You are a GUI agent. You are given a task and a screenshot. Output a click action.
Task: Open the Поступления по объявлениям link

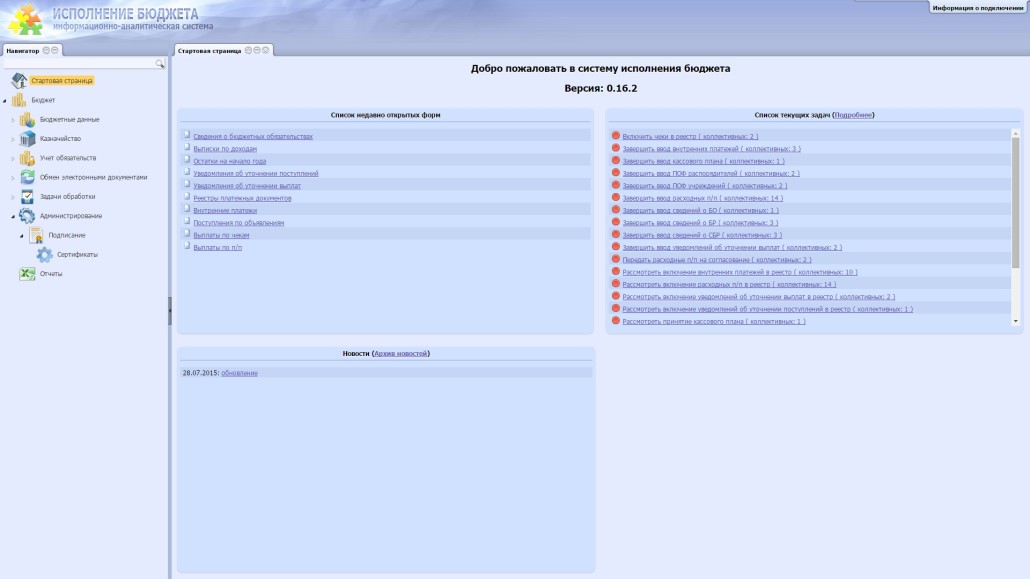tap(238, 223)
